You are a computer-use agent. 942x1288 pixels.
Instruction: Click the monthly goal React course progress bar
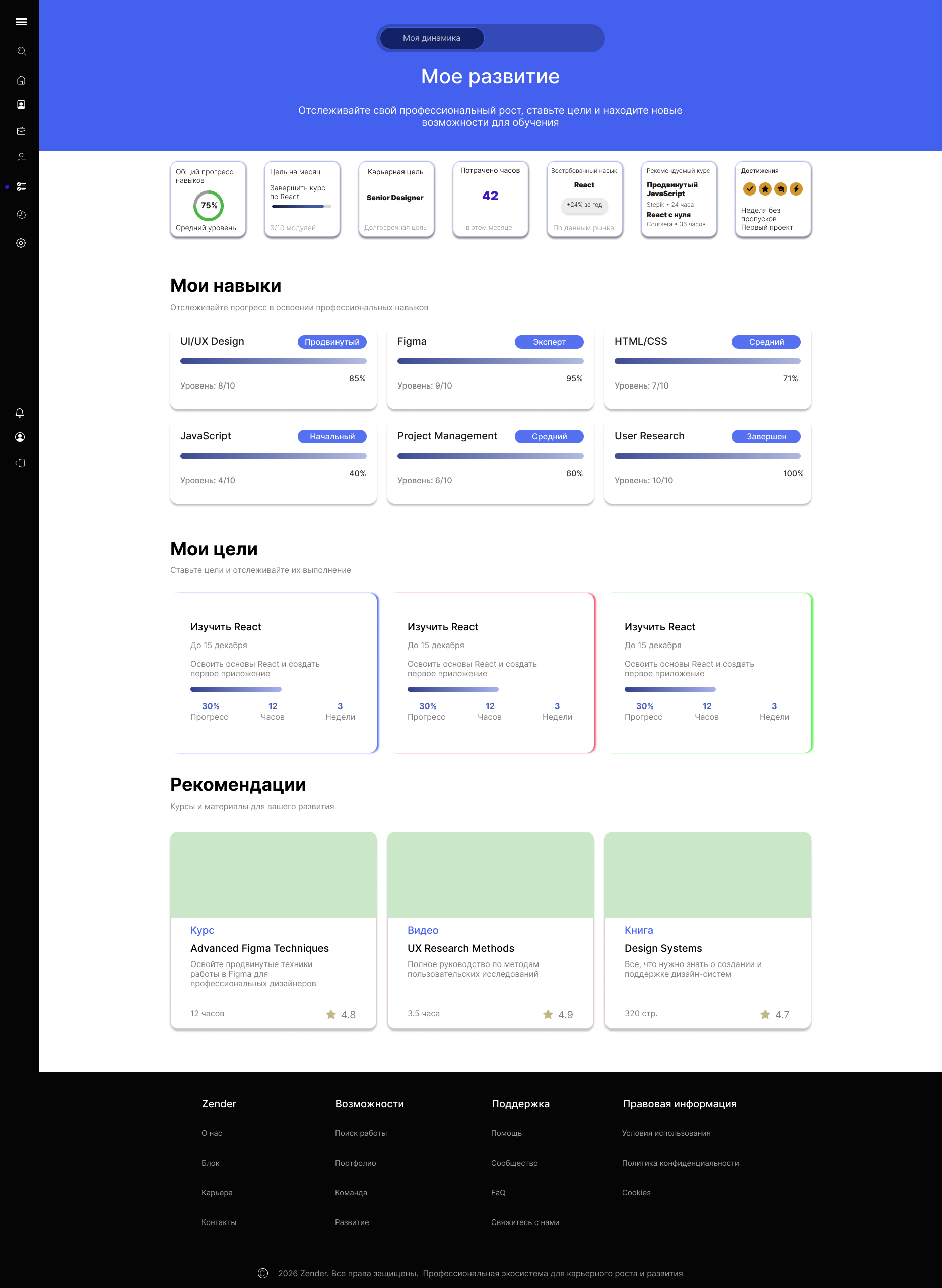coord(301,206)
